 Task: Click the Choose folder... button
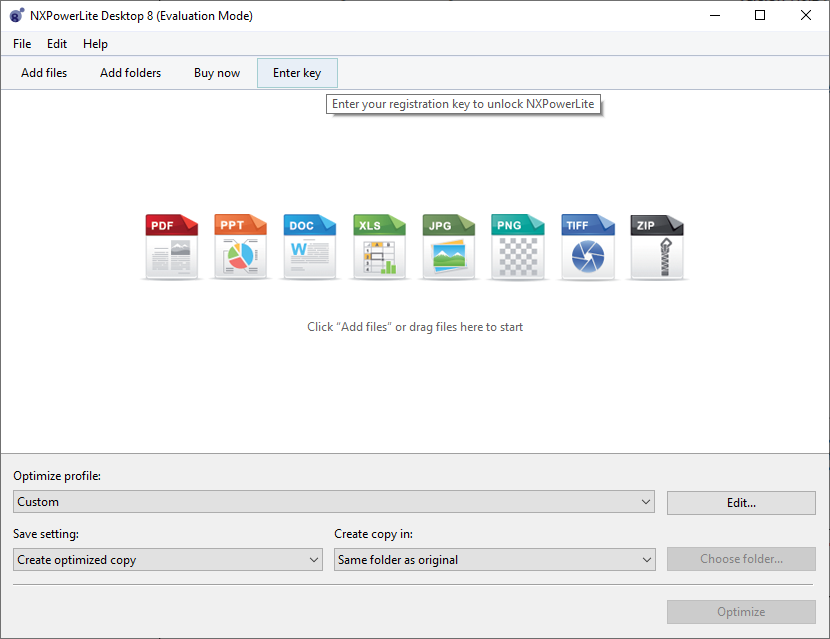(741, 559)
